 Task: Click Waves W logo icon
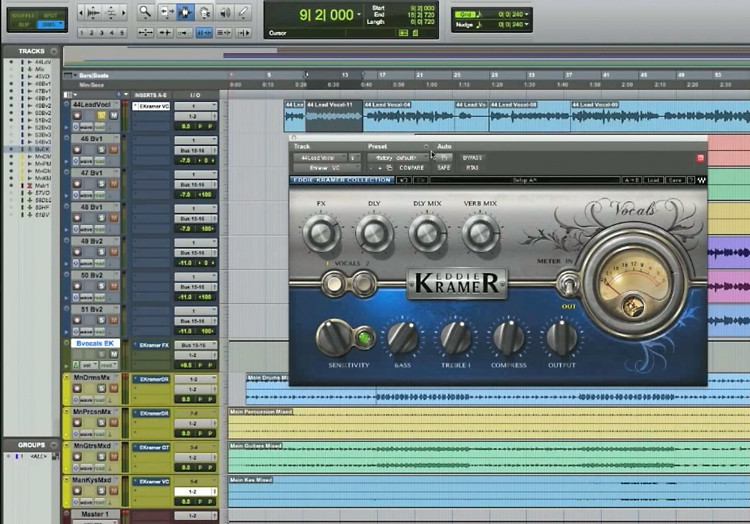coord(701,180)
